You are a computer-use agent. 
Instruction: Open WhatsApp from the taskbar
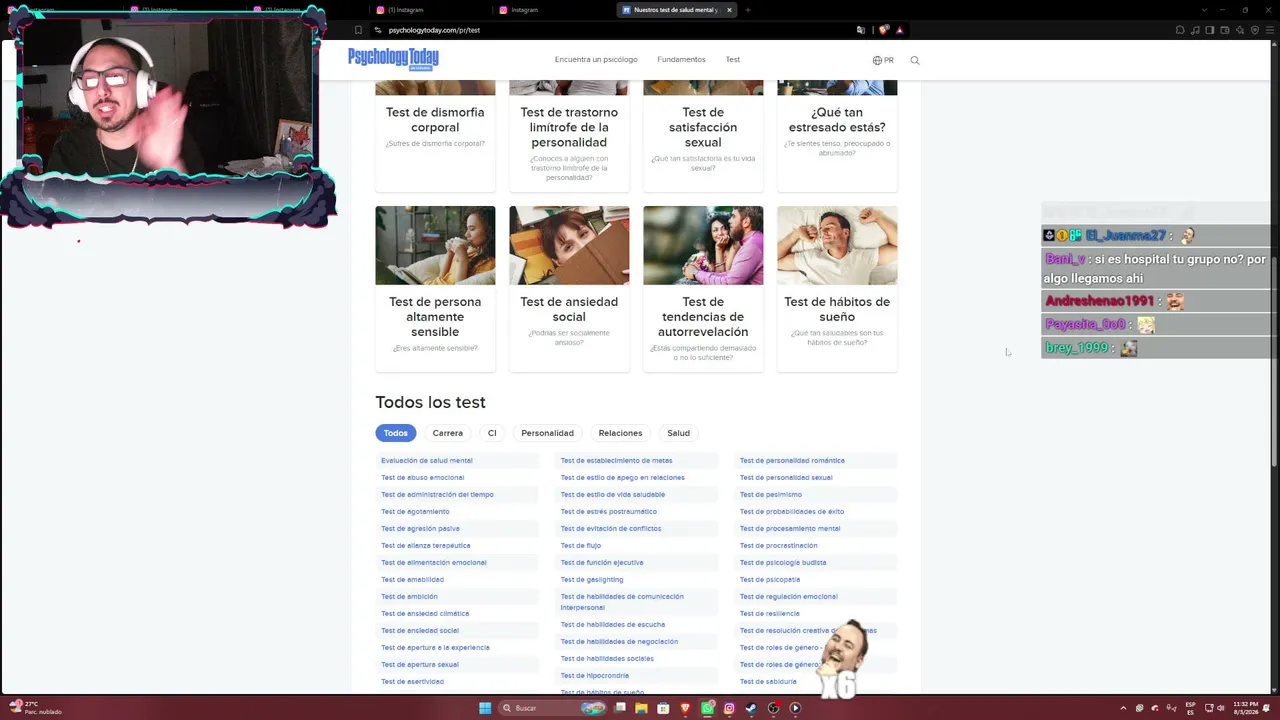(707, 708)
